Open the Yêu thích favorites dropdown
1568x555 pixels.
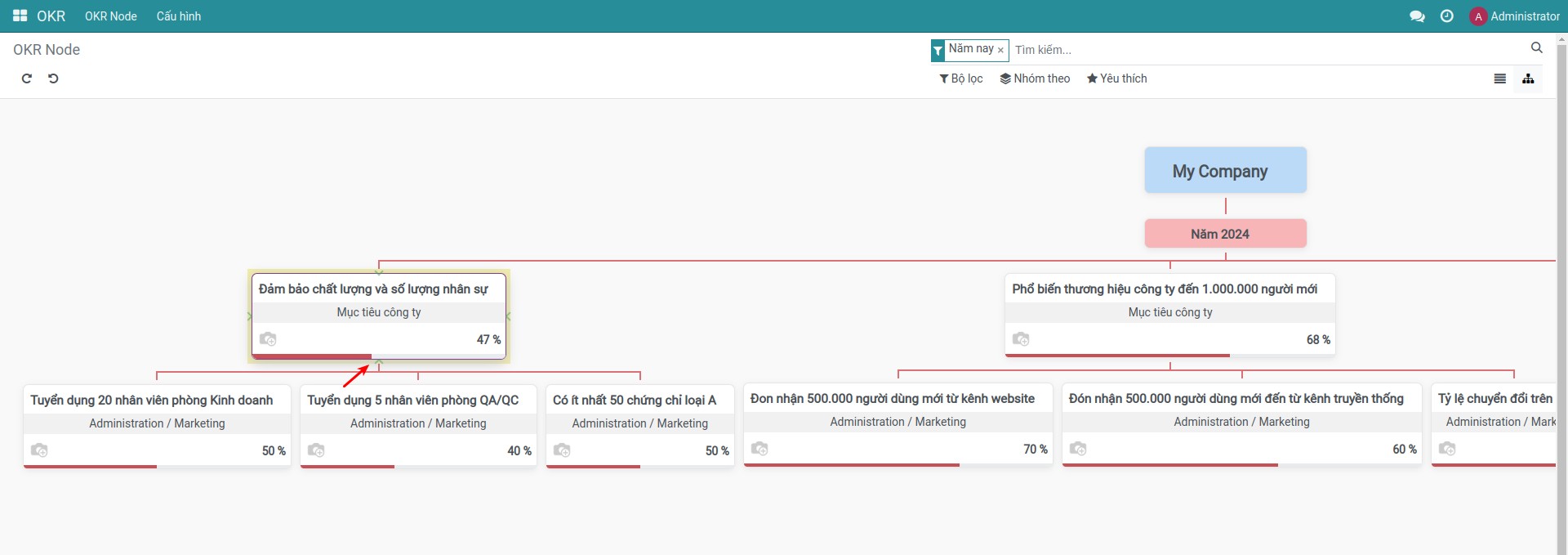click(x=1116, y=78)
